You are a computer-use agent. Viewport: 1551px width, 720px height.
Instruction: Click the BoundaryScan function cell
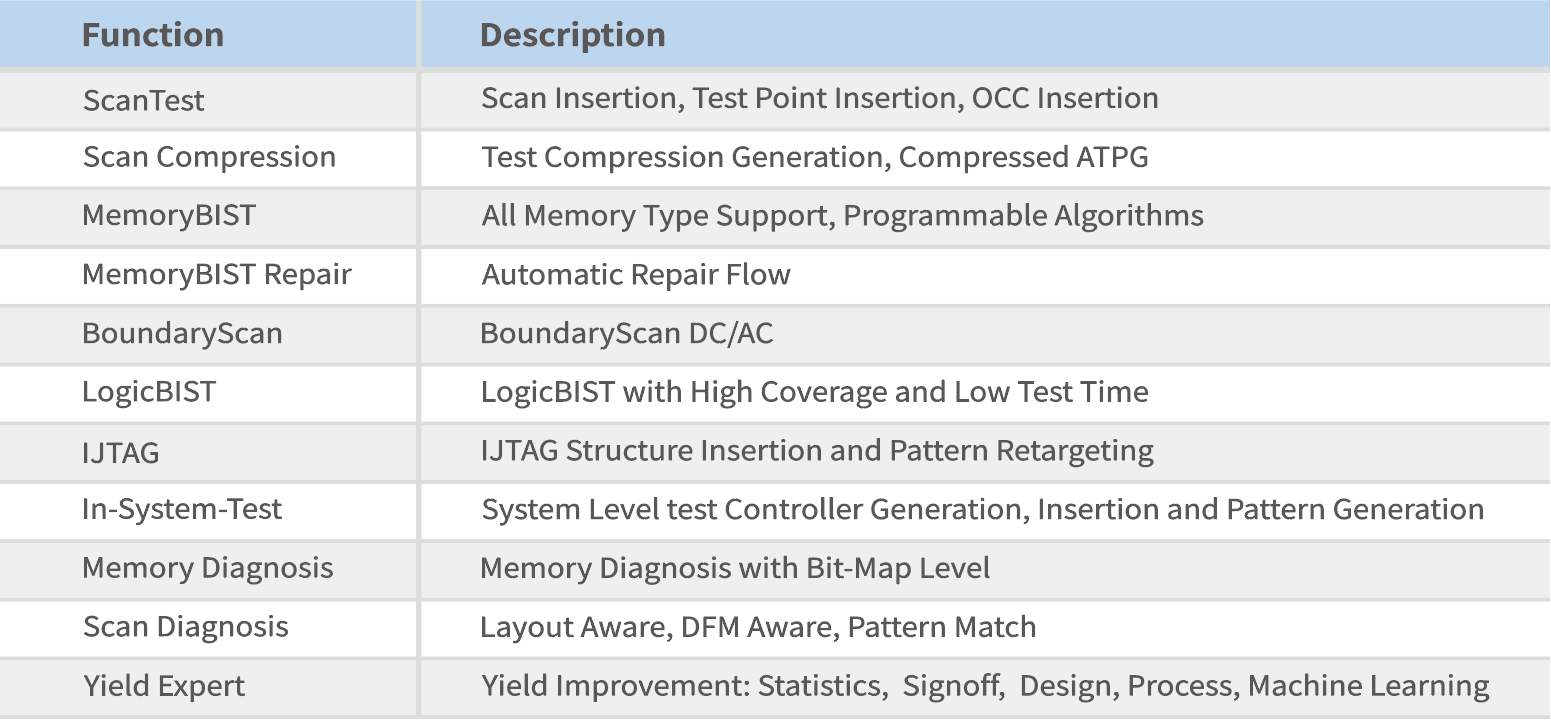(182, 333)
